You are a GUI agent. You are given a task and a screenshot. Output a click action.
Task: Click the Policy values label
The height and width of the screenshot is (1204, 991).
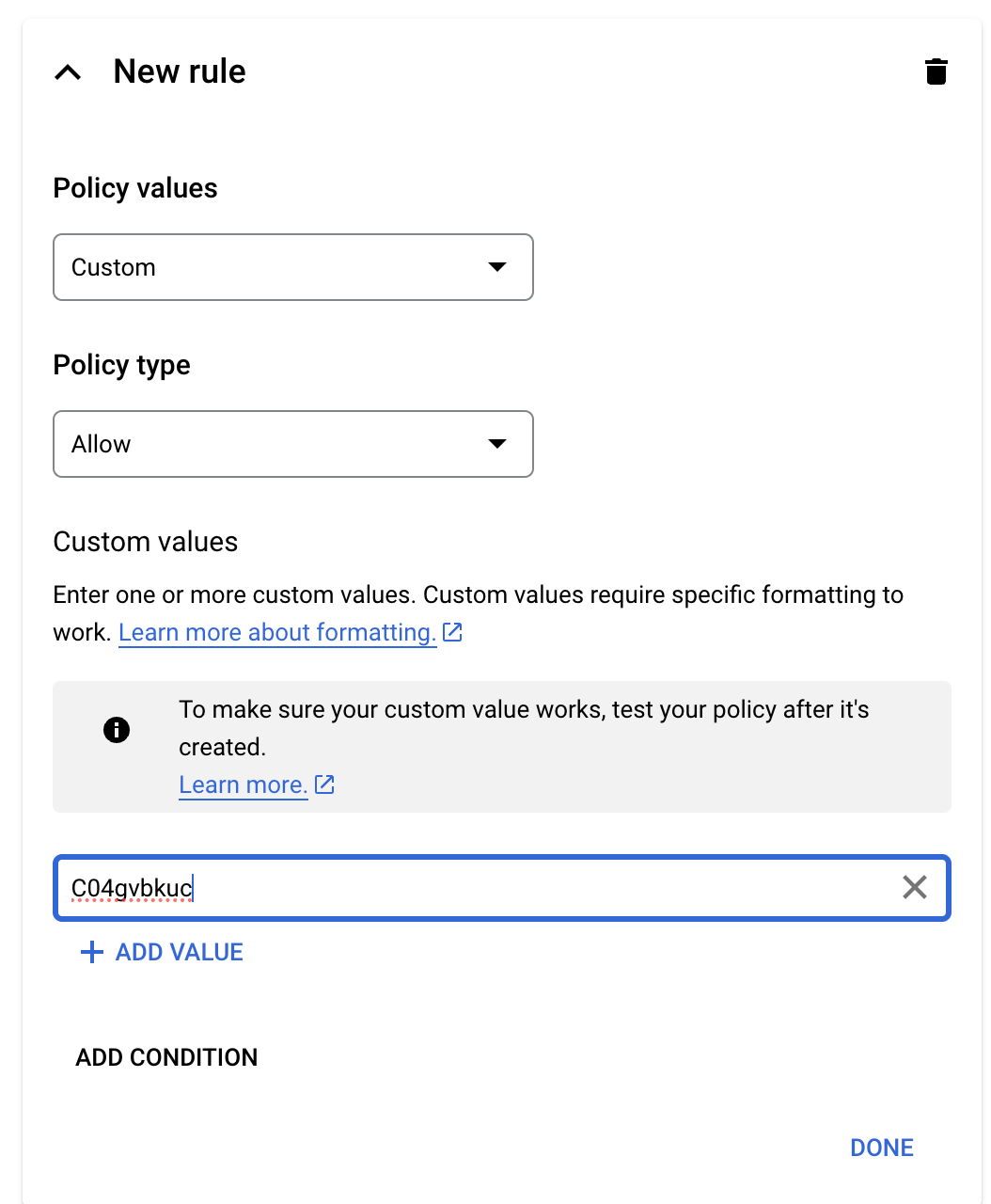coord(135,188)
